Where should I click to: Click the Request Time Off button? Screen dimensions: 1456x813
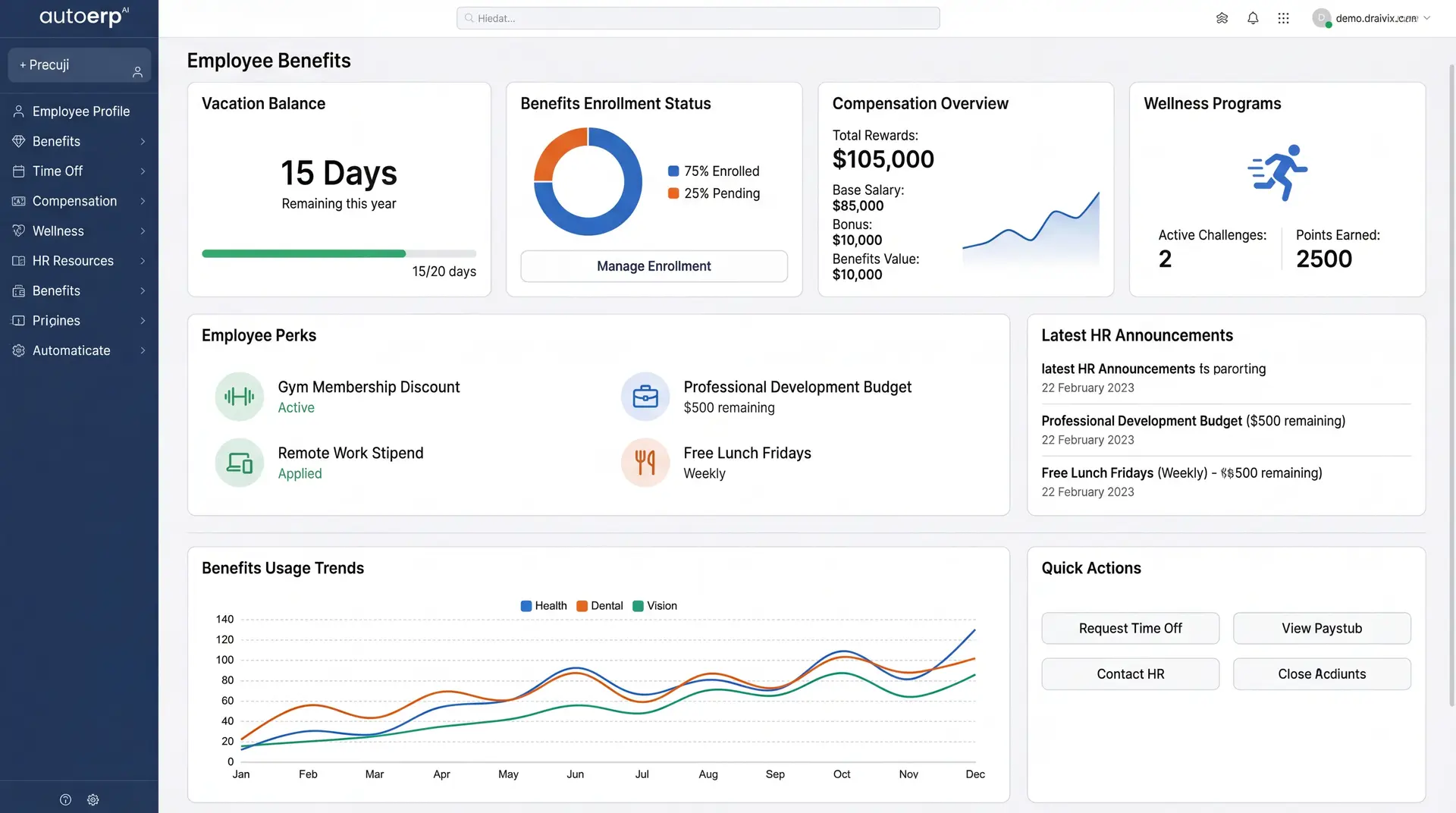tap(1130, 628)
